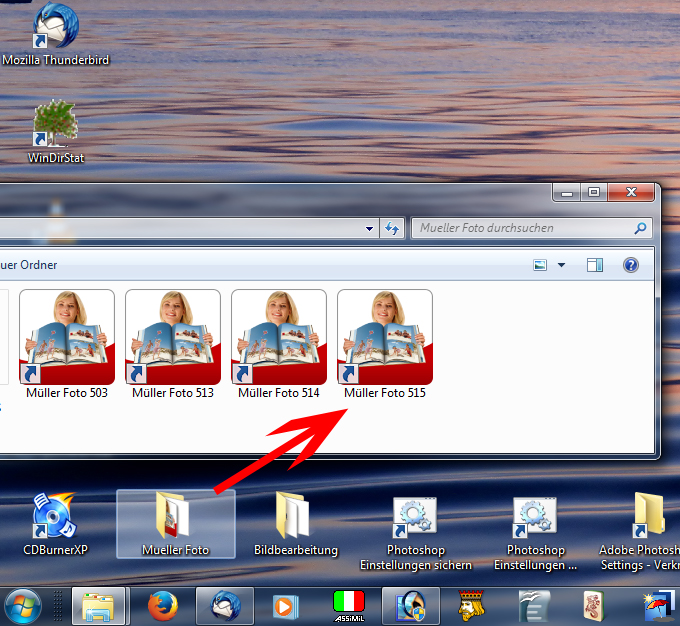Open the globe with shield taskbar icon
680x626 pixels.
[x=411, y=606]
